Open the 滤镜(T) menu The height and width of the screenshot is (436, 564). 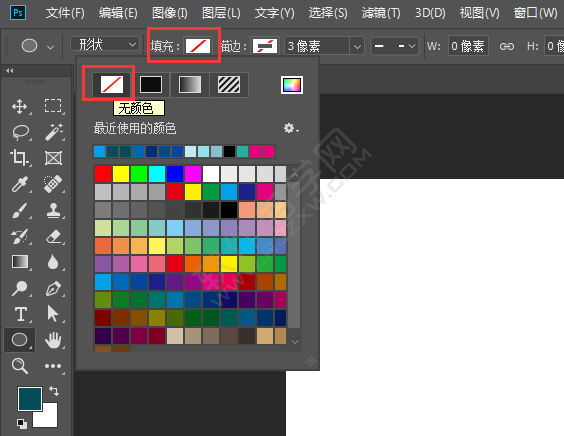pos(381,13)
